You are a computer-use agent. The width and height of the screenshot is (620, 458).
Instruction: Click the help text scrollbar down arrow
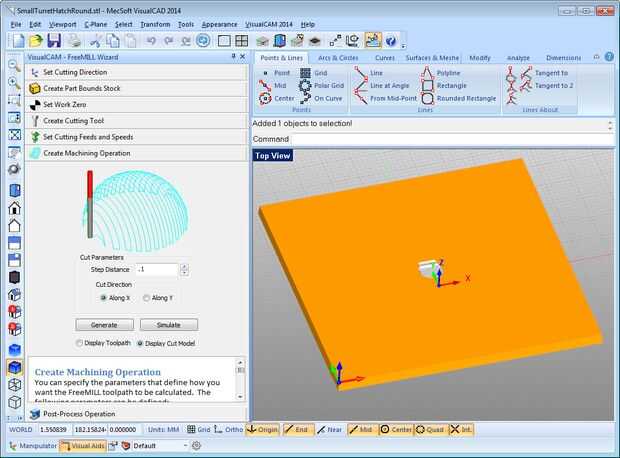click(240, 397)
